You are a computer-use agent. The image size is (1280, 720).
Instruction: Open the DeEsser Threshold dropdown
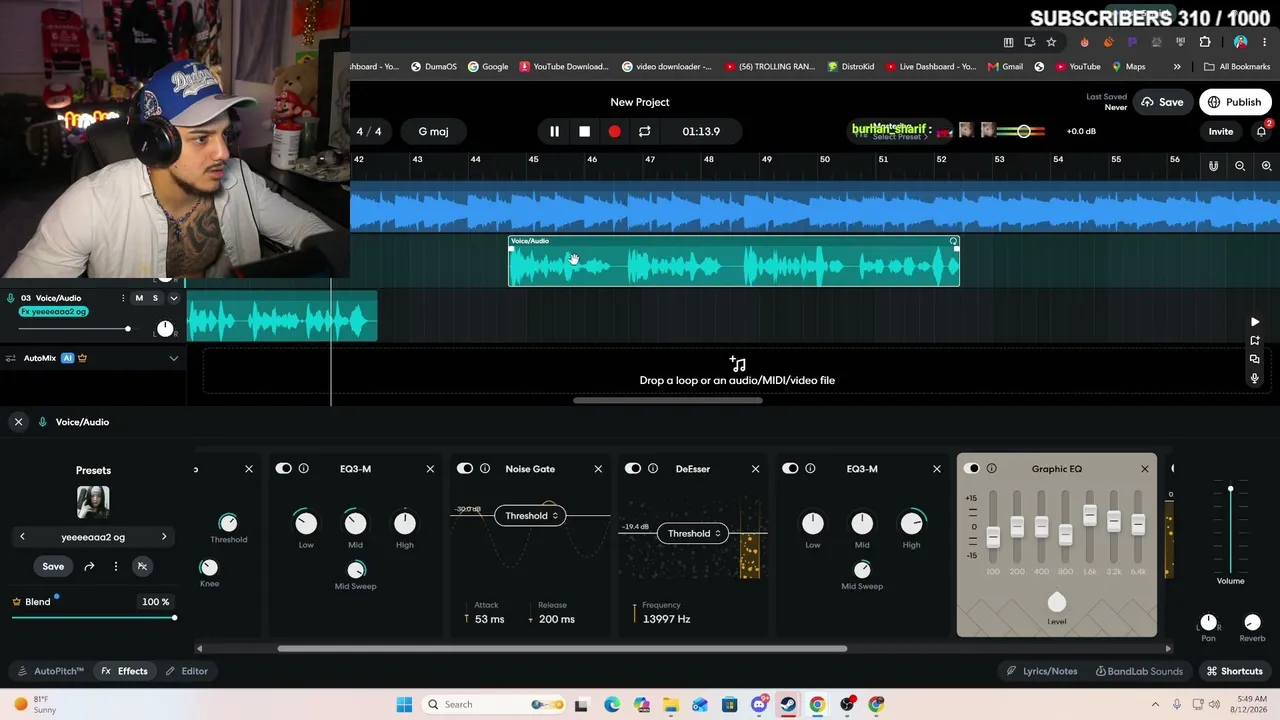point(695,533)
